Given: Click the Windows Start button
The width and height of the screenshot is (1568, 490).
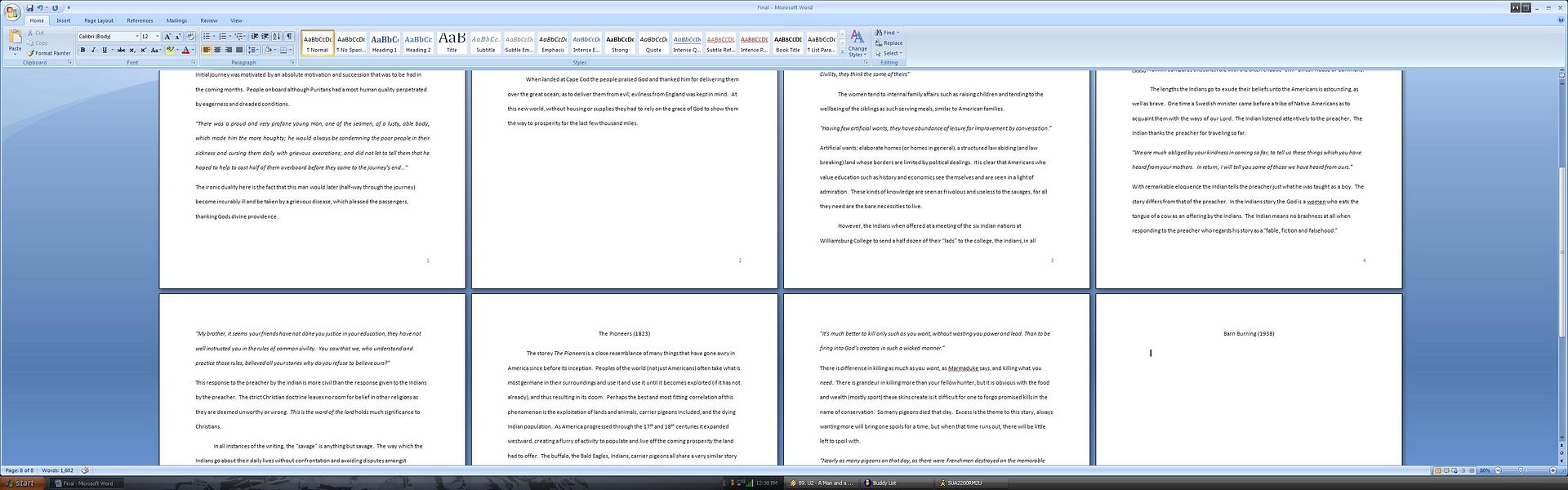Looking at the screenshot, I should coord(20,483).
